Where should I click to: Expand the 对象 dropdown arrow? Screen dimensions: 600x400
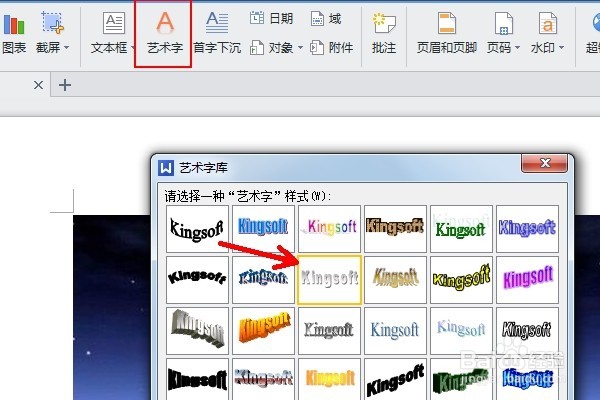click(x=300, y=48)
